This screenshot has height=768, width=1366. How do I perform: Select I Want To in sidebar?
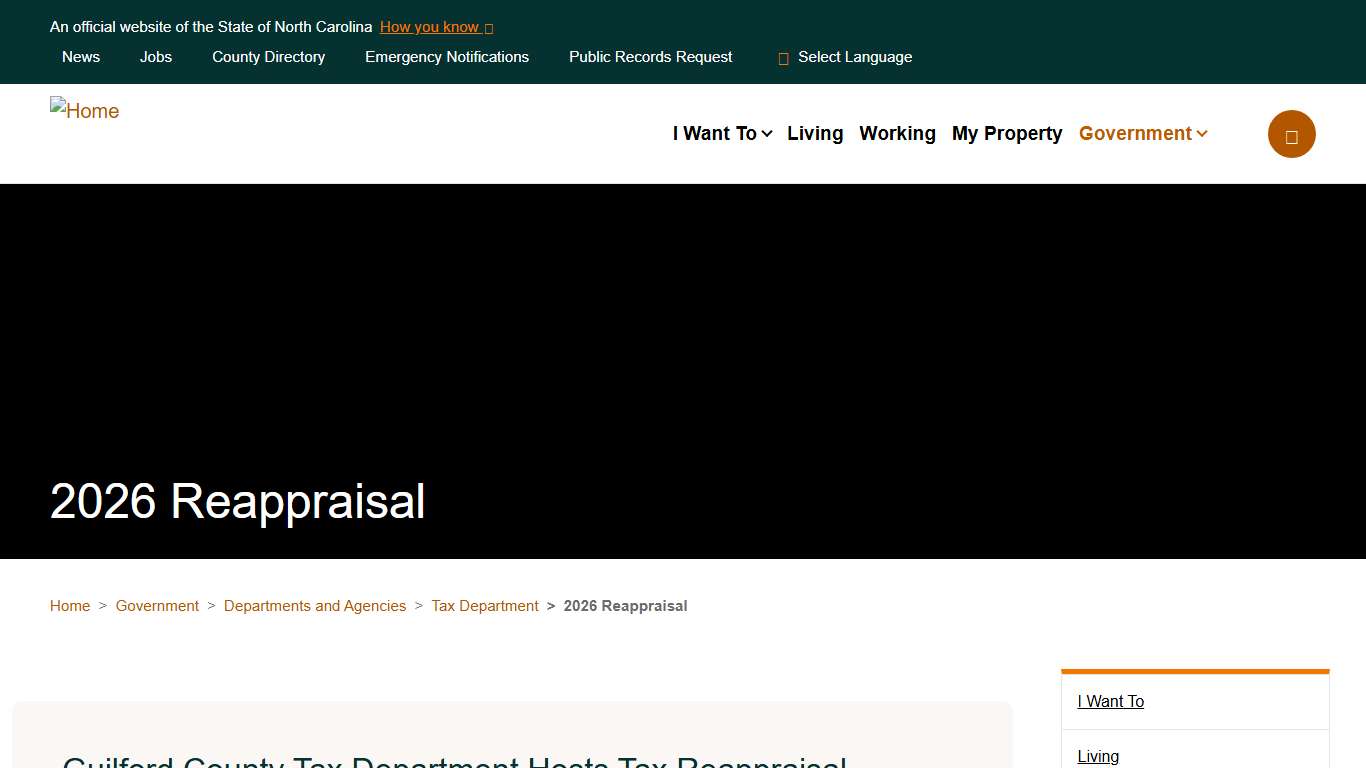1110,702
